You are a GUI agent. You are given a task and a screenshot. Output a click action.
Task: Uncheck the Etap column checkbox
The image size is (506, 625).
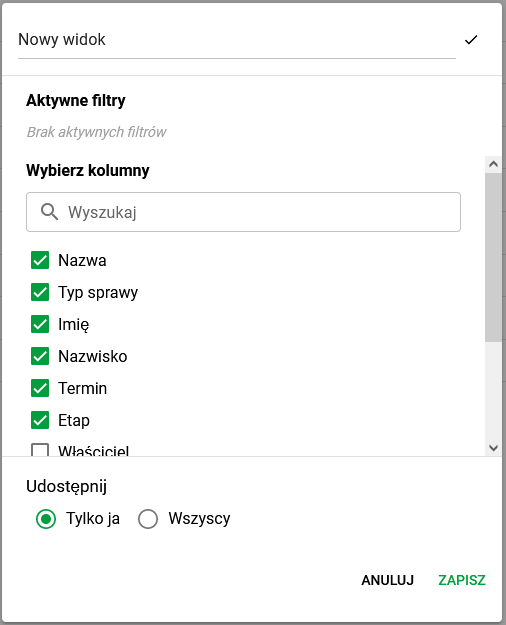tap(40, 420)
